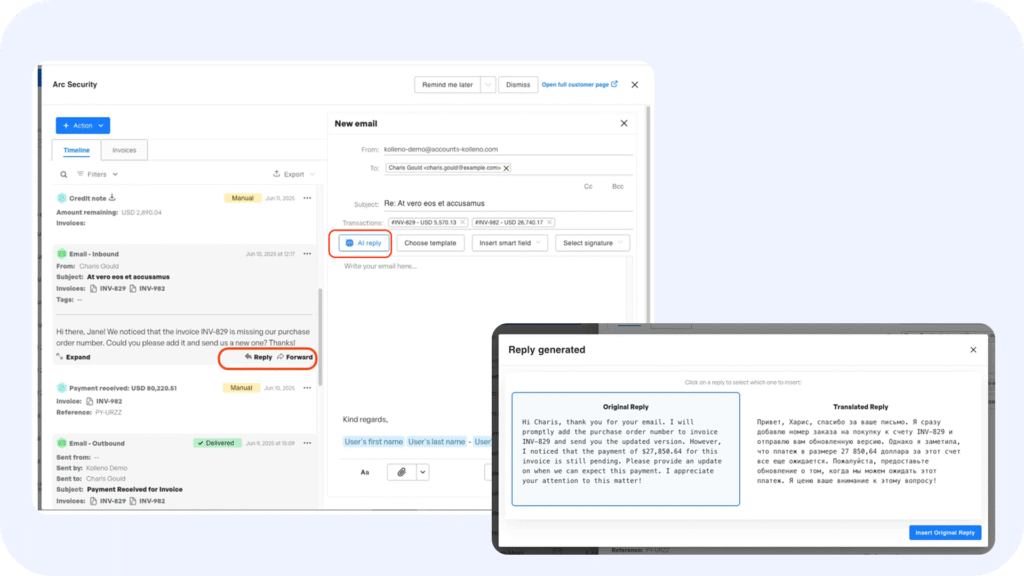The image size is (1024, 576).
Task: Click the AI reply button
Action: (x=363, y=243)
